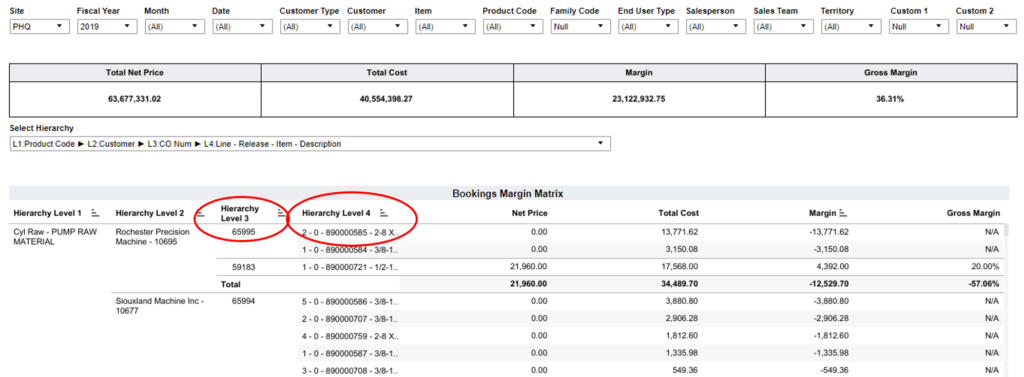Sort by Hierarchy Level 3 icon
This screenshot has height=377, width=1024.
pyautogui.click(x=281, y=212)
